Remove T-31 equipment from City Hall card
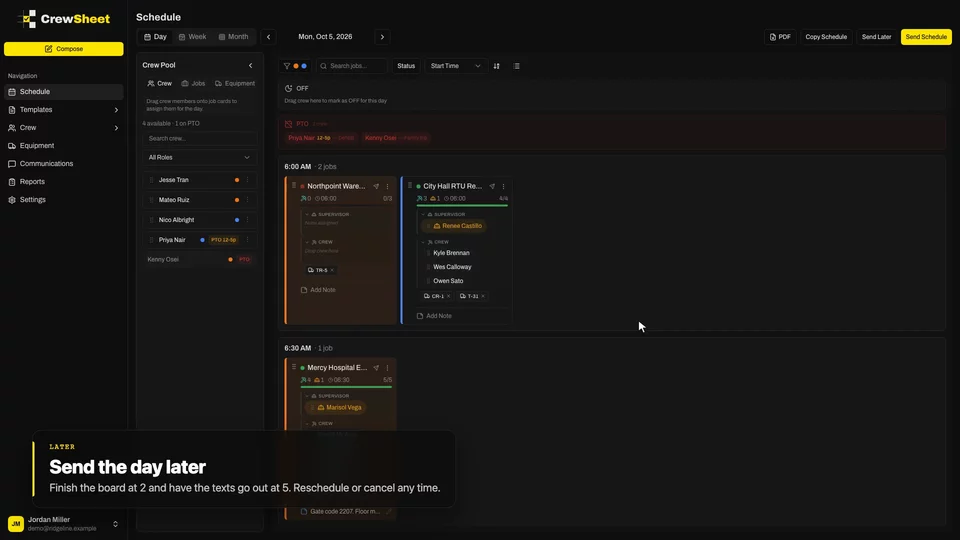Image resolution: width=960 pixels, height=540 pixels. pos(483,296)
